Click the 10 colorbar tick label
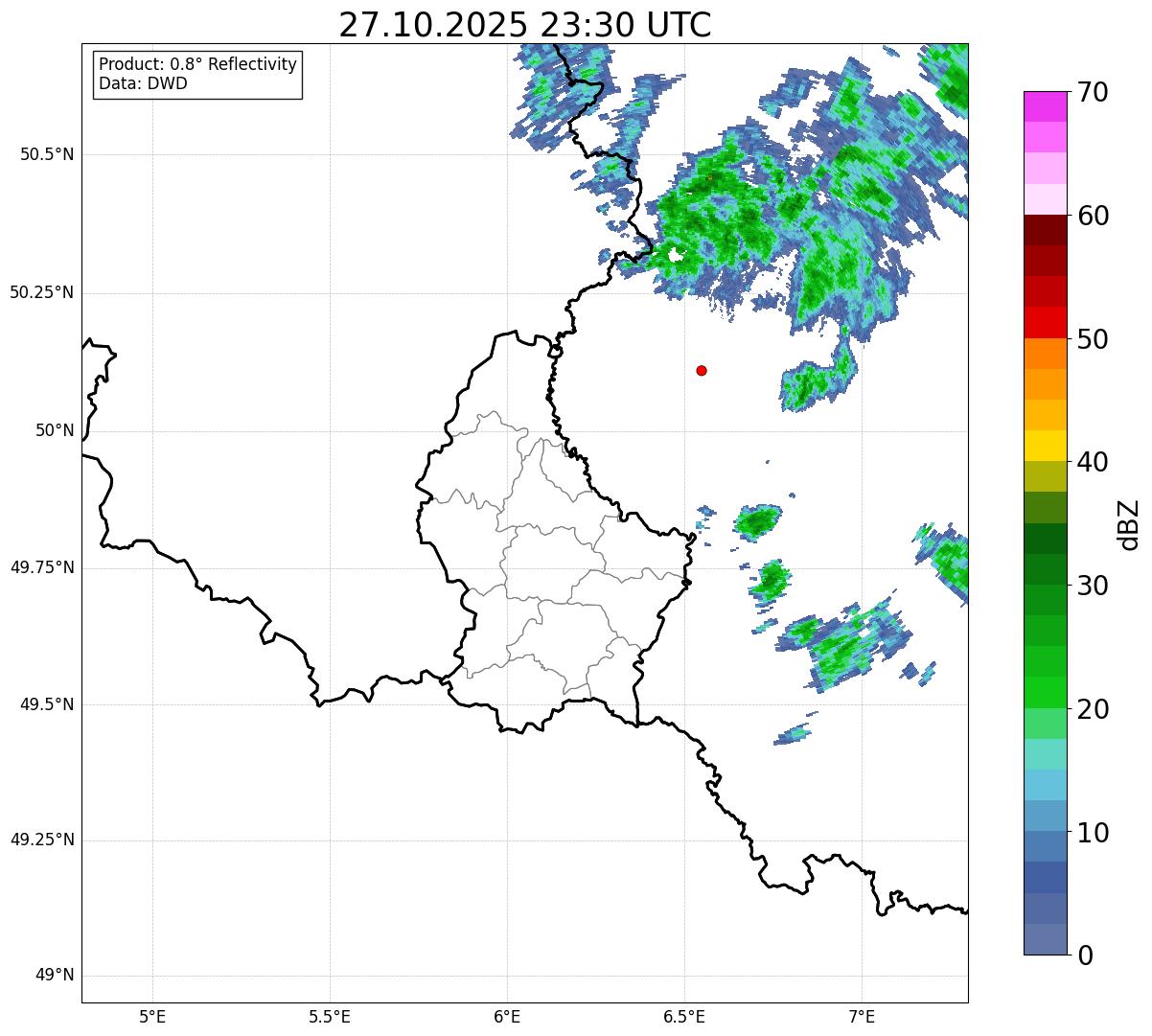The height and width of the screenshot is (1036, 1152). pos(1093,832)
